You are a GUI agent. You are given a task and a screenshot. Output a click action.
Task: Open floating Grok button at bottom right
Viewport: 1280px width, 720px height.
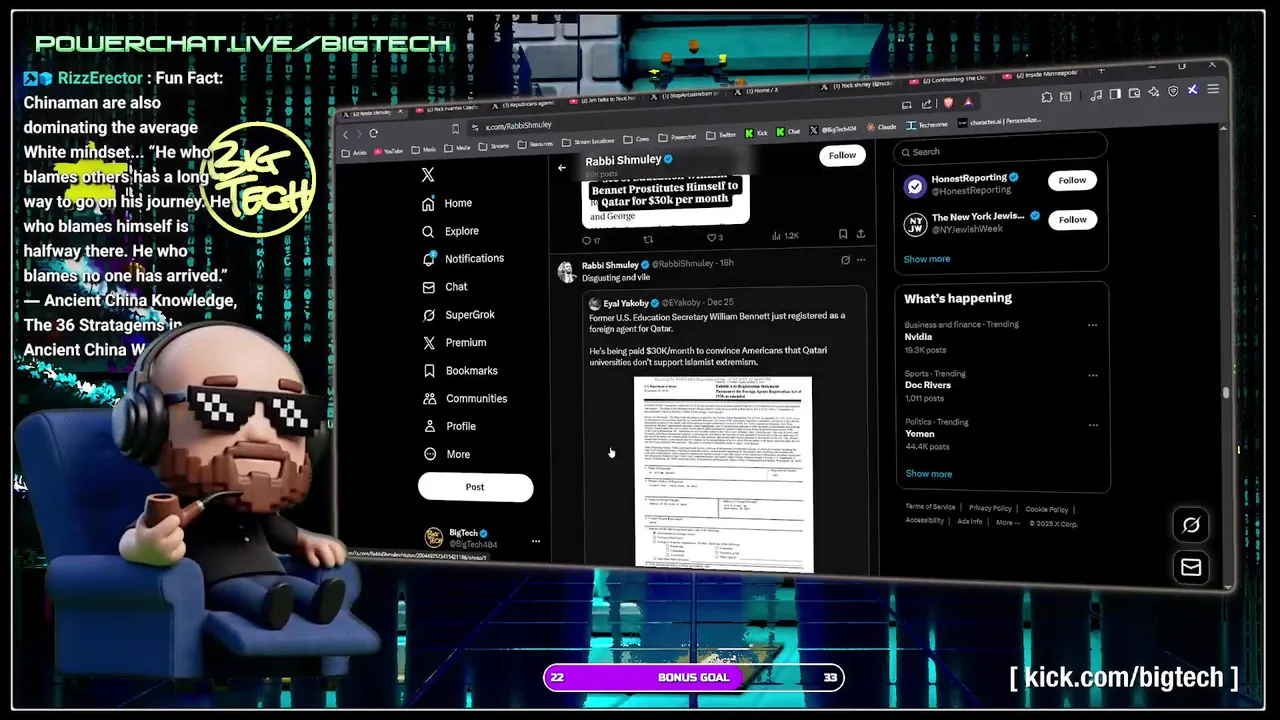pos(1191,525)
